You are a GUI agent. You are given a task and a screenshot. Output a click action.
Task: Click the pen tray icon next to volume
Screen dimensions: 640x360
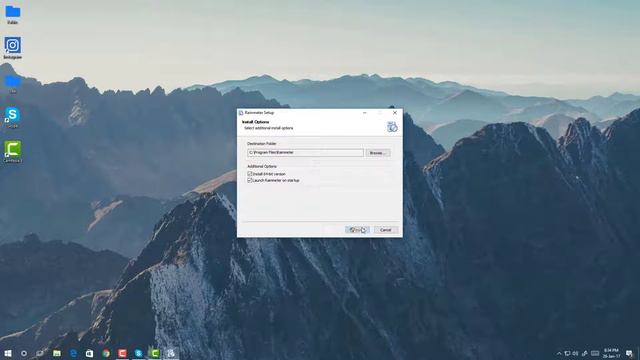[x=584, y=353]
